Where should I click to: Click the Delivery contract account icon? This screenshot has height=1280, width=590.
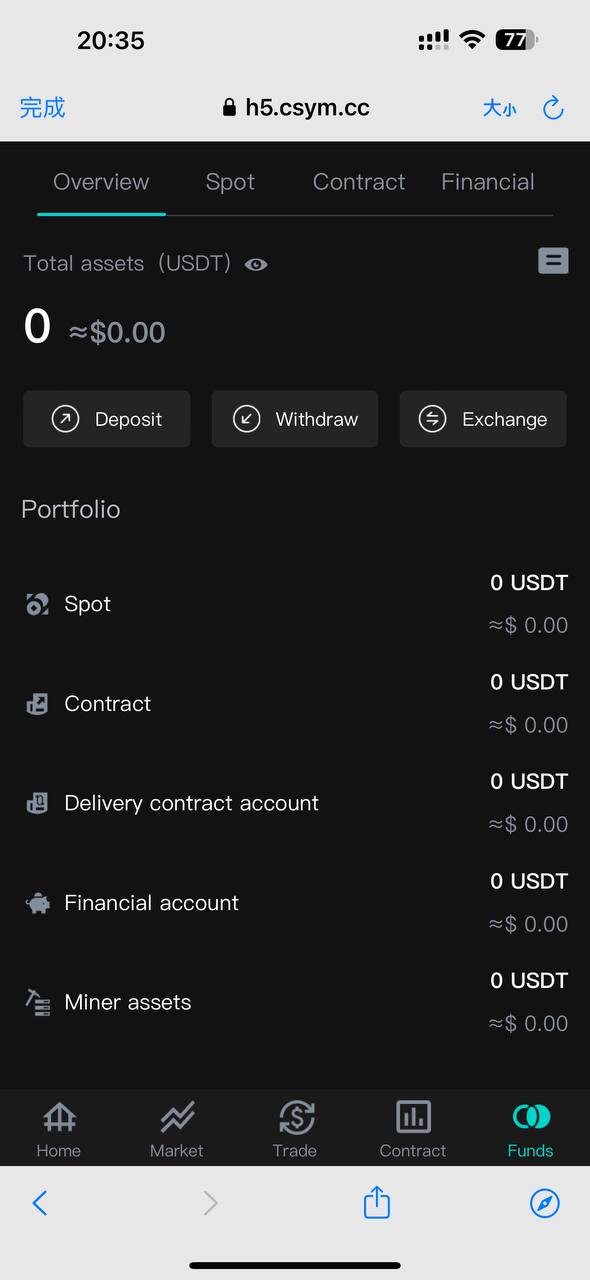click(37, 803)
